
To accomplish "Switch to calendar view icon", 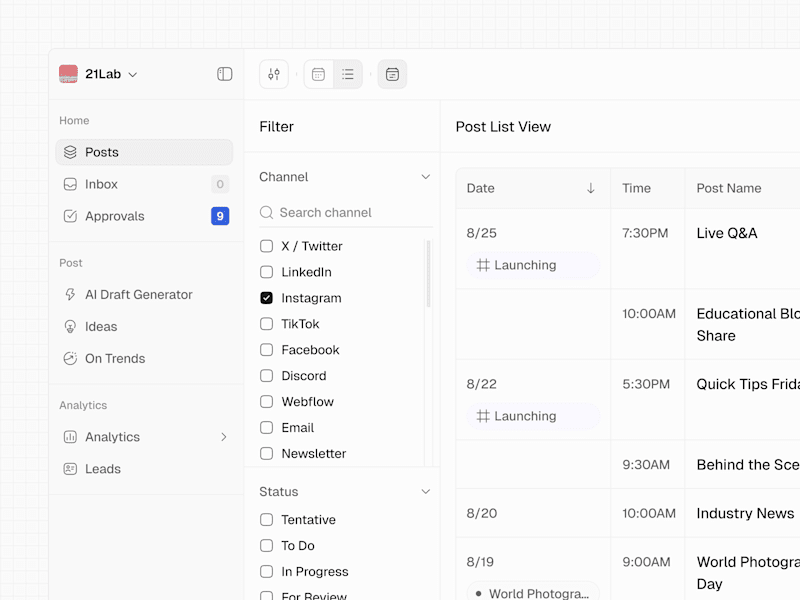I will point(318,74).
